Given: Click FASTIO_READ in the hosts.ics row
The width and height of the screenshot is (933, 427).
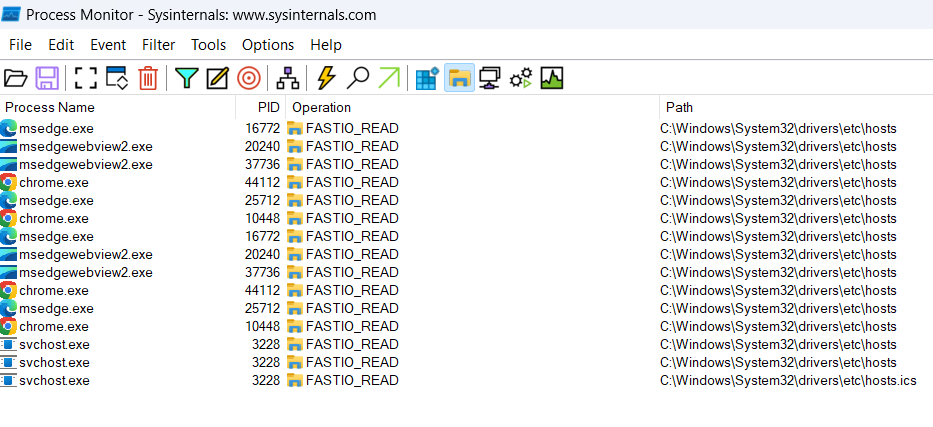Looking at the screenshot, I should [x=352, y=381].
